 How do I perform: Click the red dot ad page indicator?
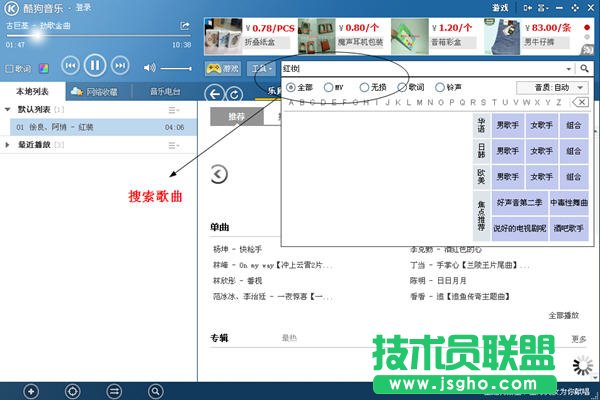pos(587,28)
